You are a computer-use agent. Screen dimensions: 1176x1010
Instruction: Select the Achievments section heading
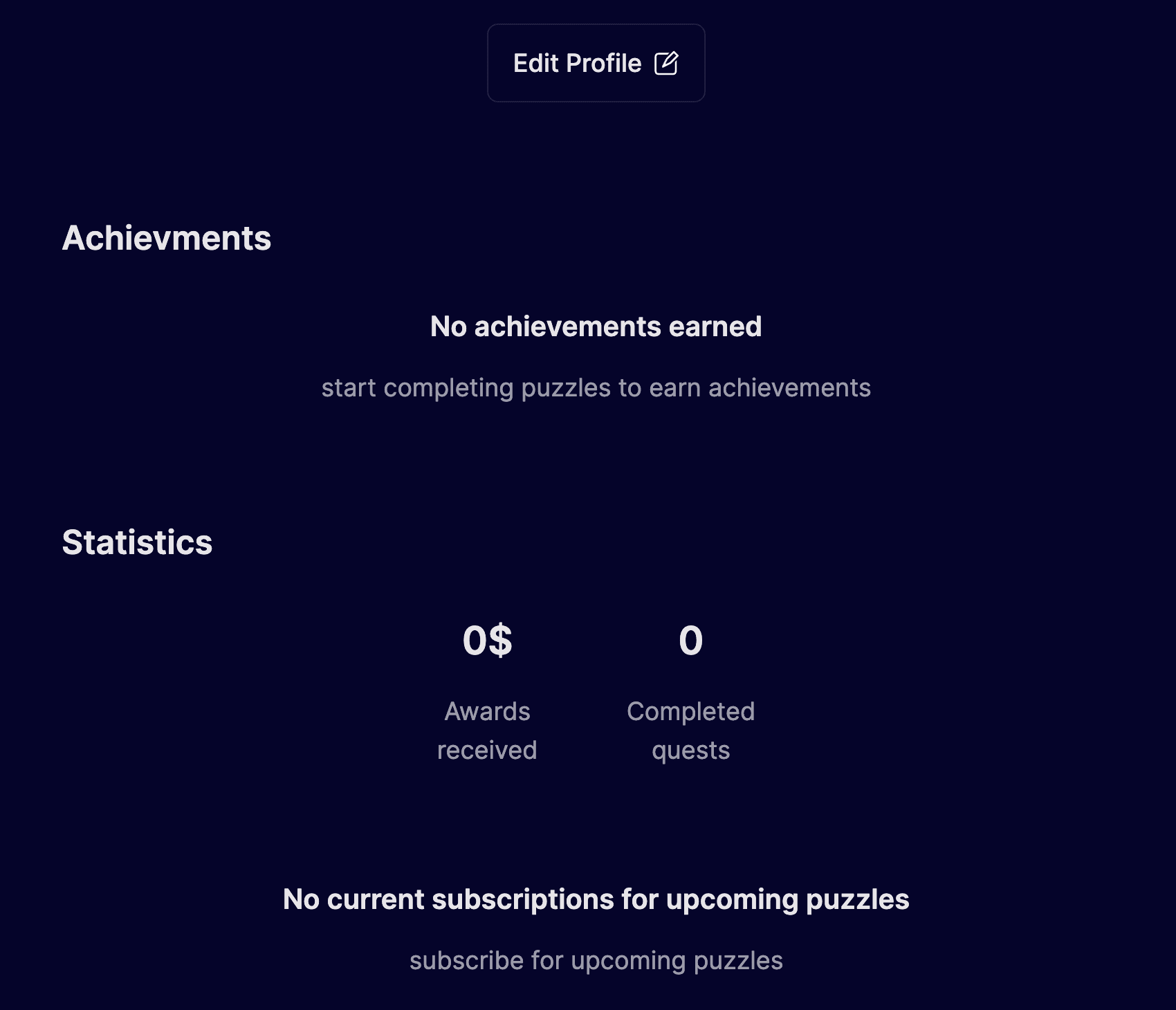pos(167,239)
